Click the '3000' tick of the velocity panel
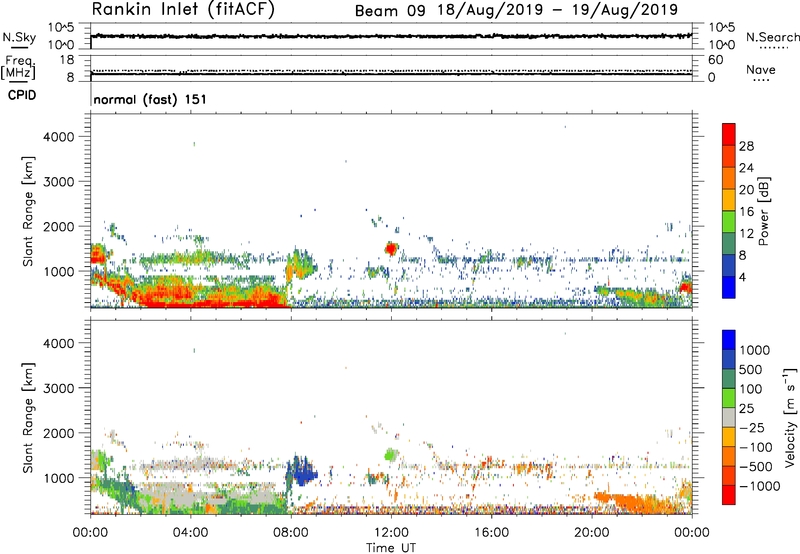 click(x=59, y=388)
